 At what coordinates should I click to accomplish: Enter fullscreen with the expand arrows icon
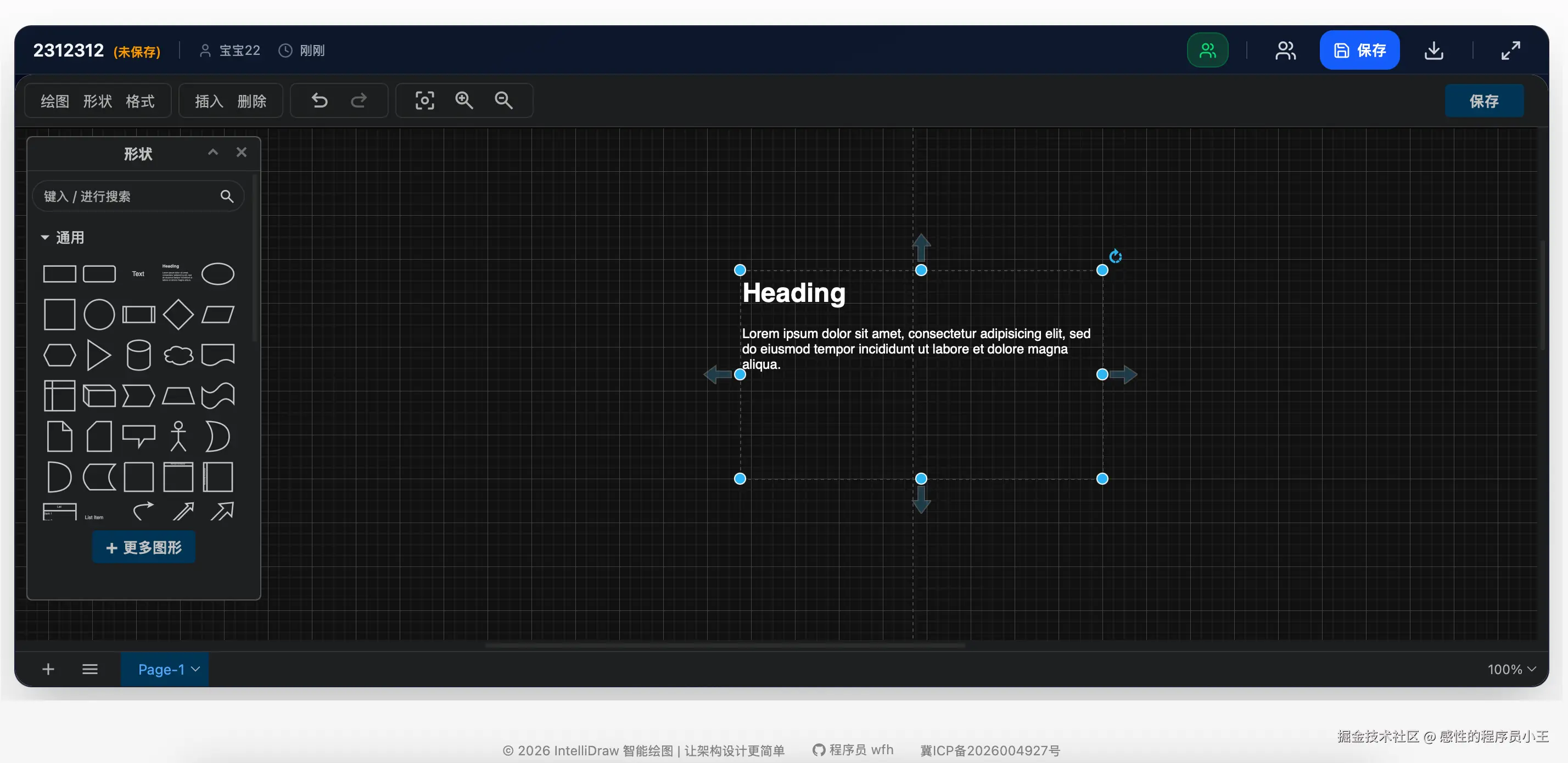1510,51
